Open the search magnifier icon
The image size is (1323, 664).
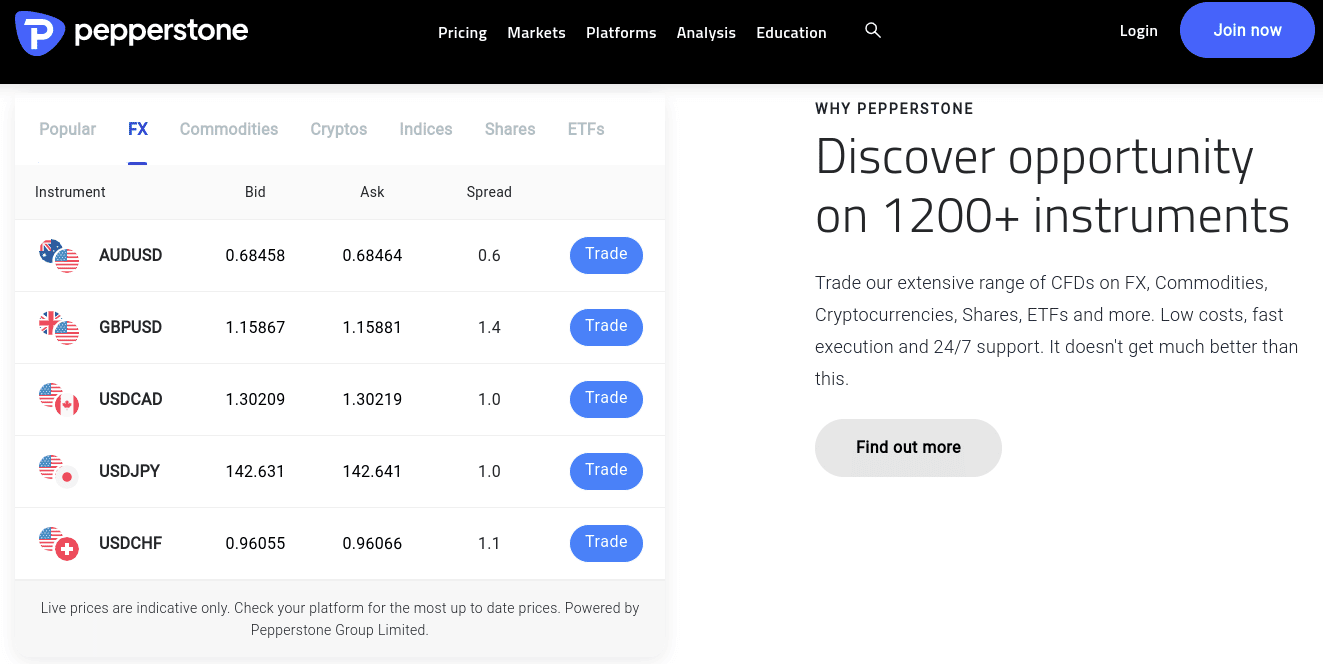(873, 31)
